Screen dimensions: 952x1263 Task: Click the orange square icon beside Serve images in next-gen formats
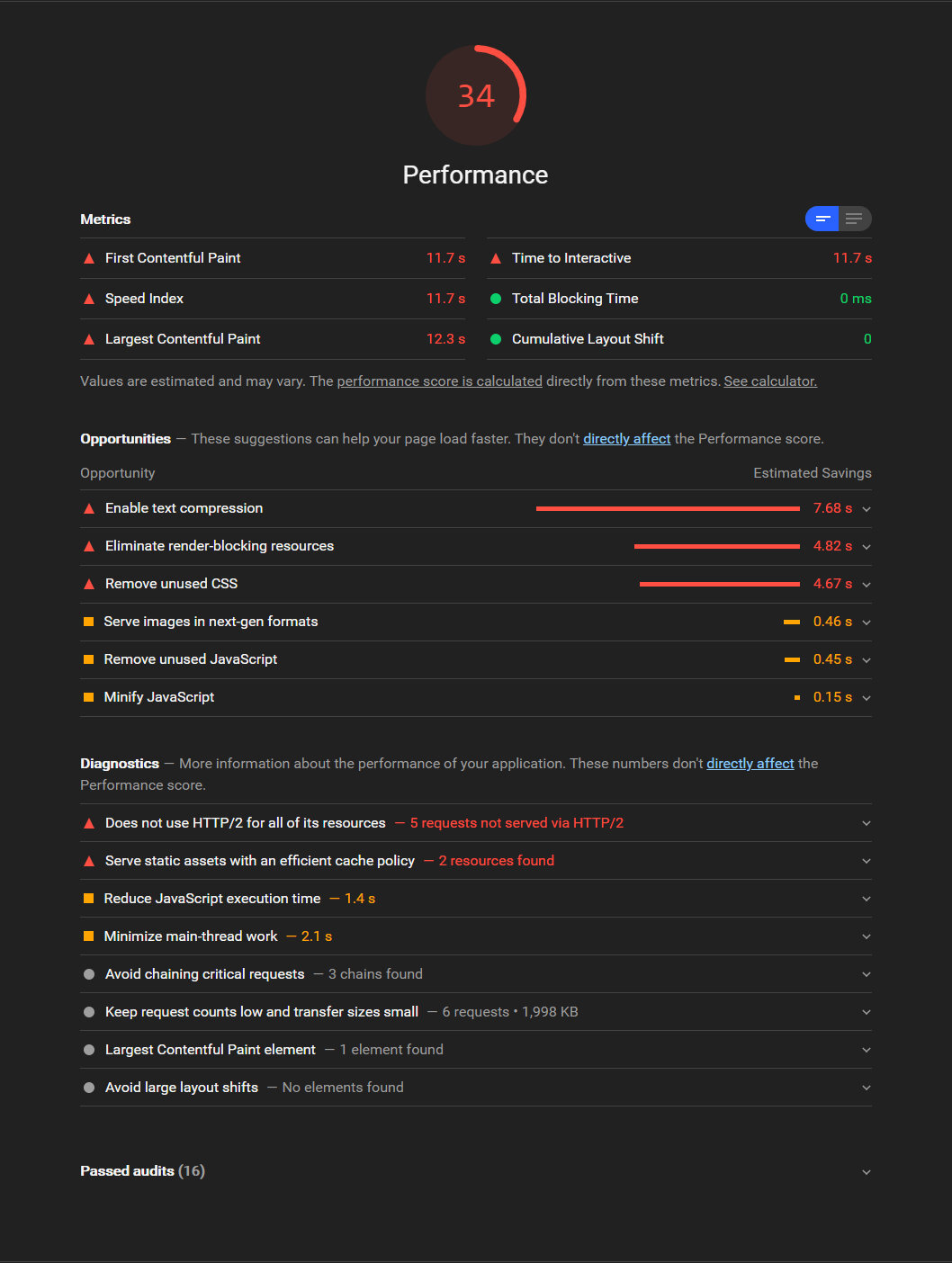[88, 622]
